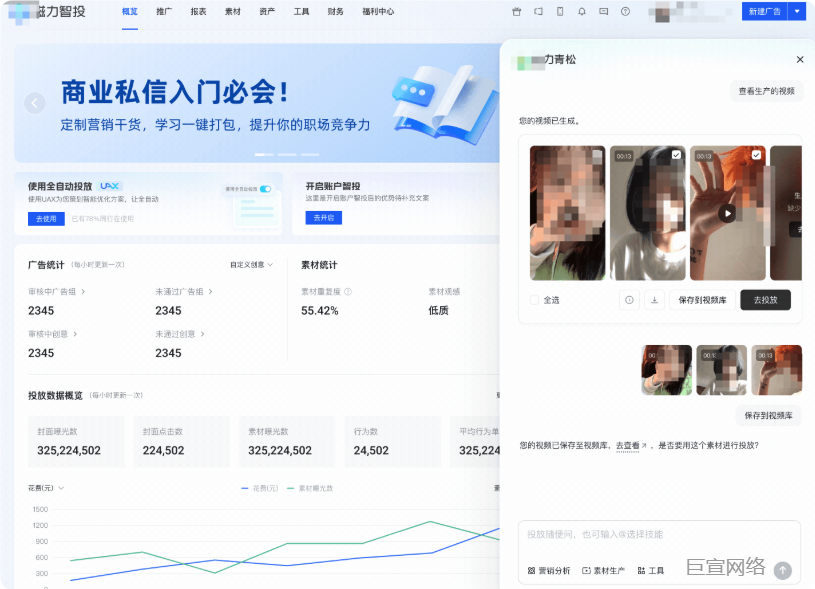Open the first small video thumbnail in chat

coord(666,370)
